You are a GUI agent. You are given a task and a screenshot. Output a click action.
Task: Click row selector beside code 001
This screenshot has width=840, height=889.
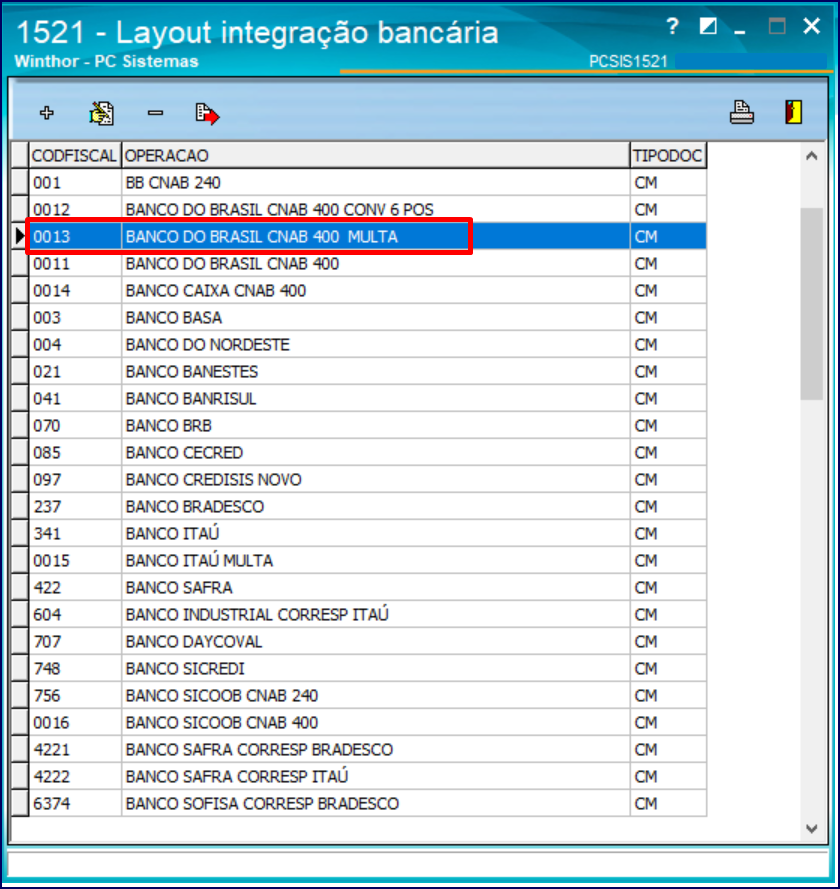19,183
